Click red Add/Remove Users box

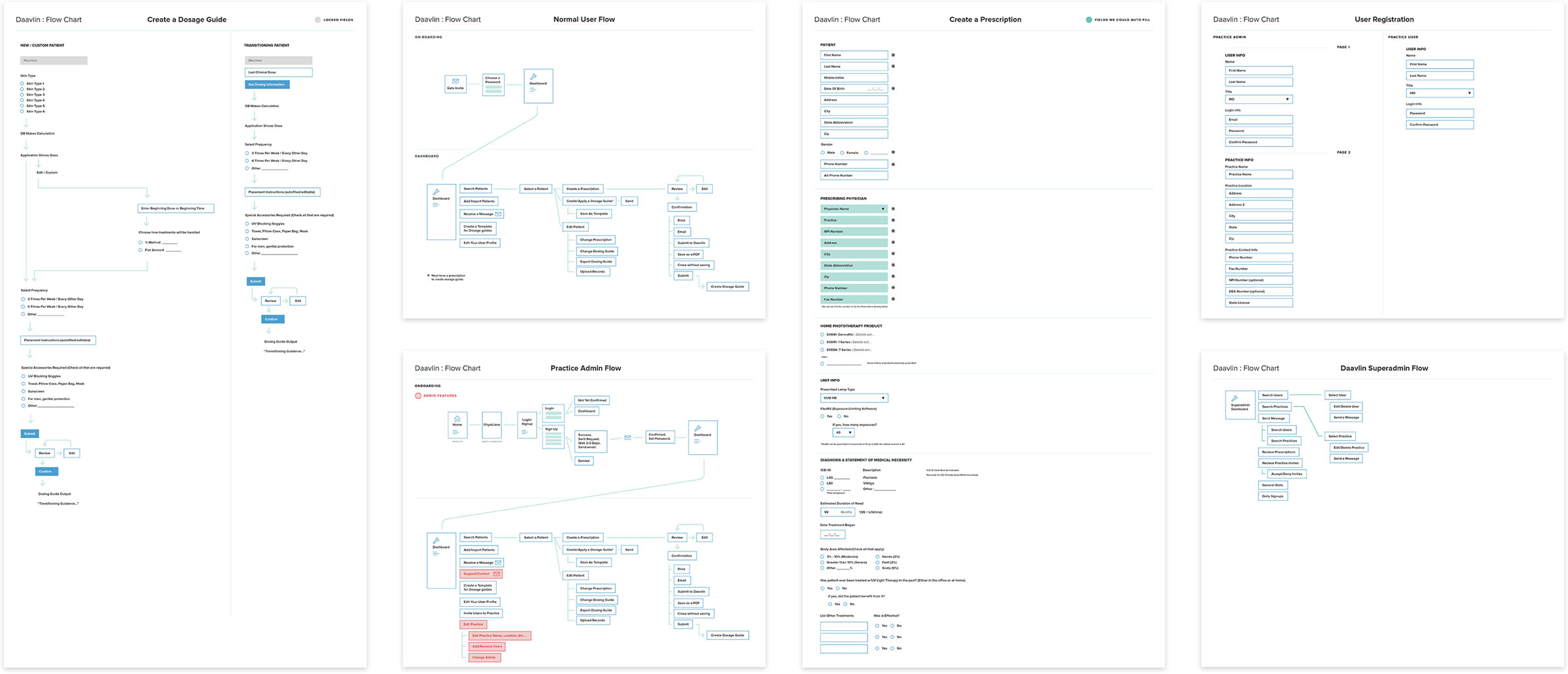(x=488, y=647)
